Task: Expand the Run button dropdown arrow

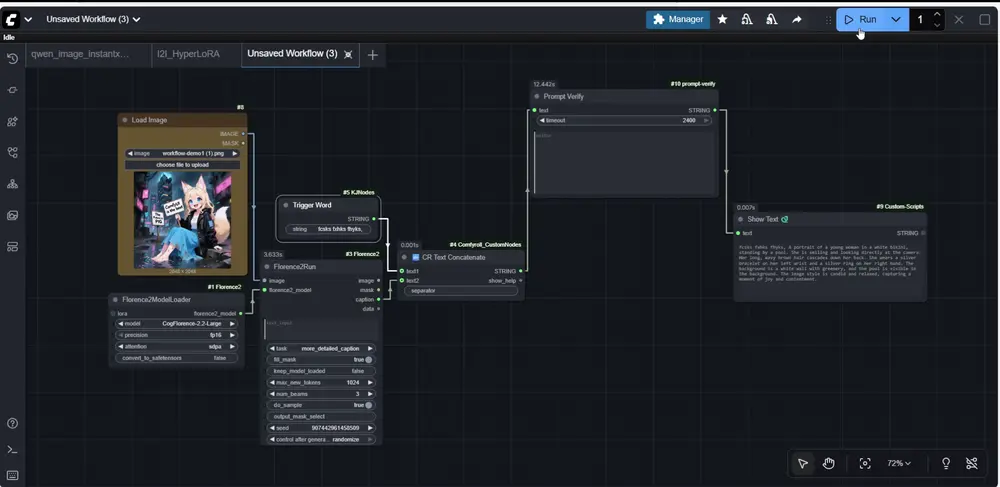Action: (895, 19)
